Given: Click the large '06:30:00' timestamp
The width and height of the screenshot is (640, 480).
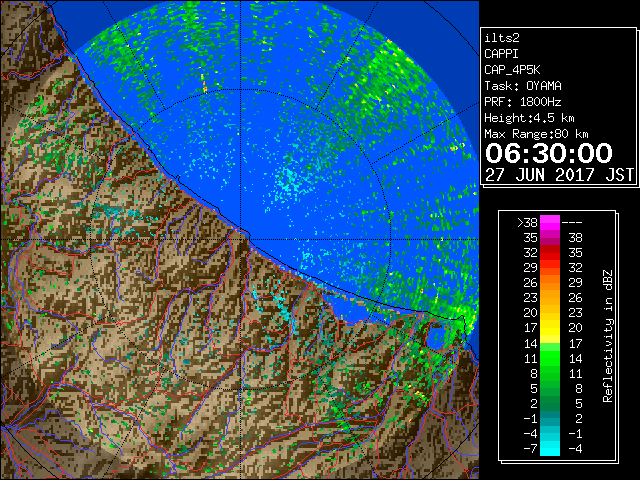Looking at the screenshot, I should click(549, 153).
